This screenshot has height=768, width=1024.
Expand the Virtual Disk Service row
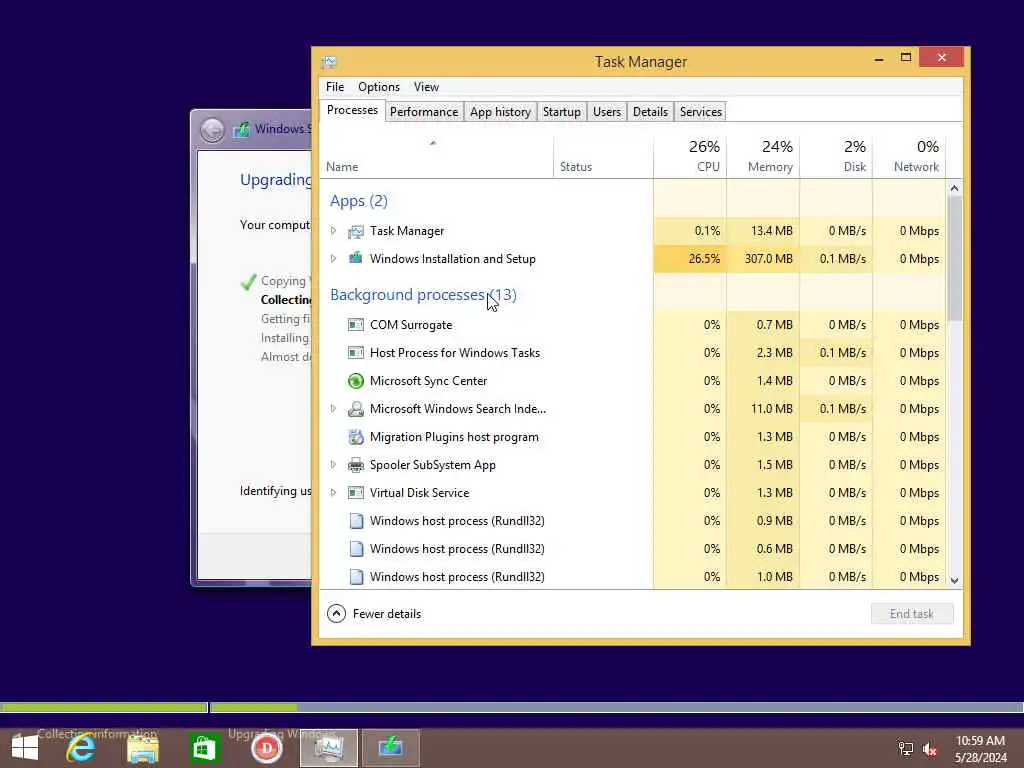click(x=333, y=493)
